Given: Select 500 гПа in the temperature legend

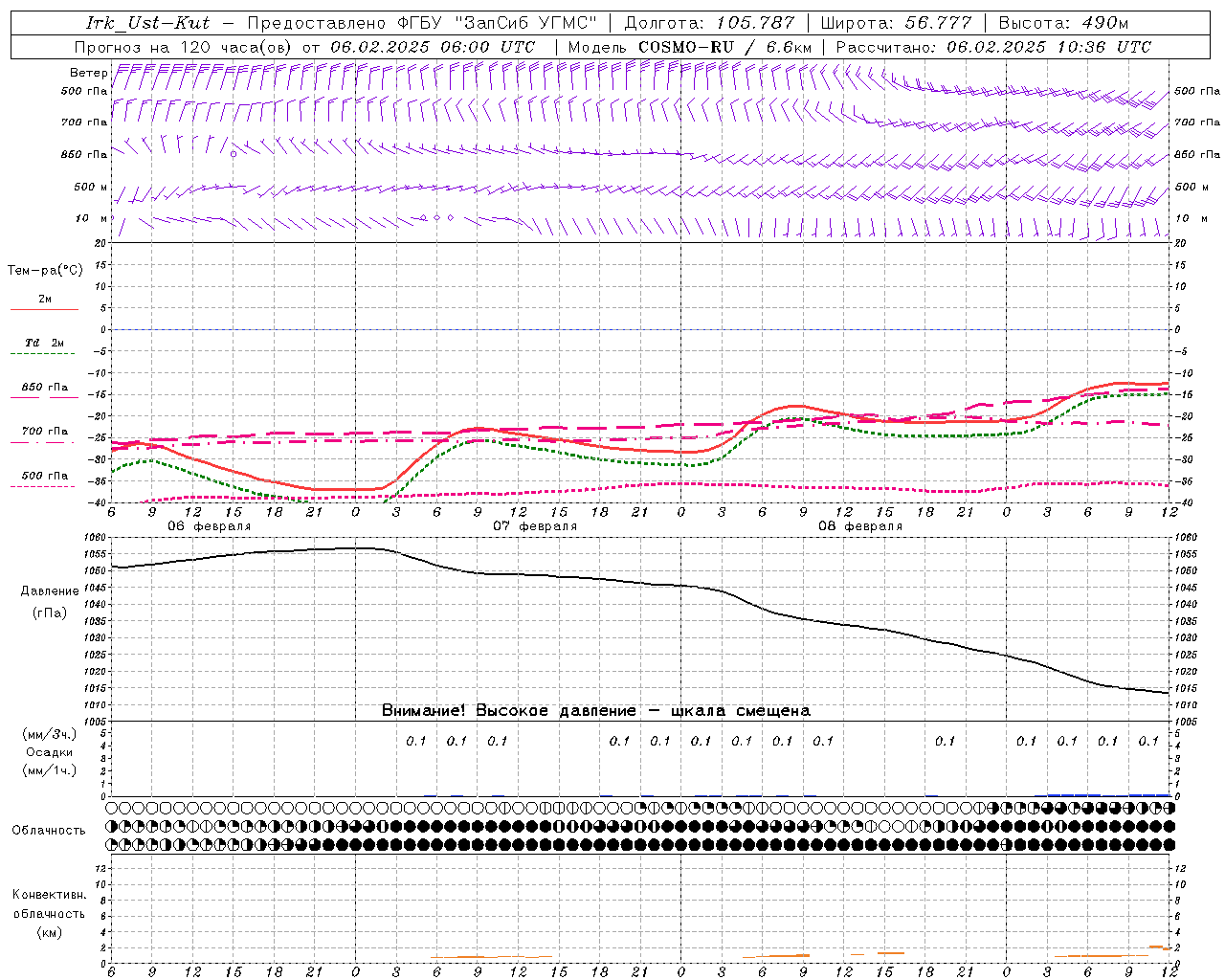Looking at the screenshot, I should pos(45,476).
